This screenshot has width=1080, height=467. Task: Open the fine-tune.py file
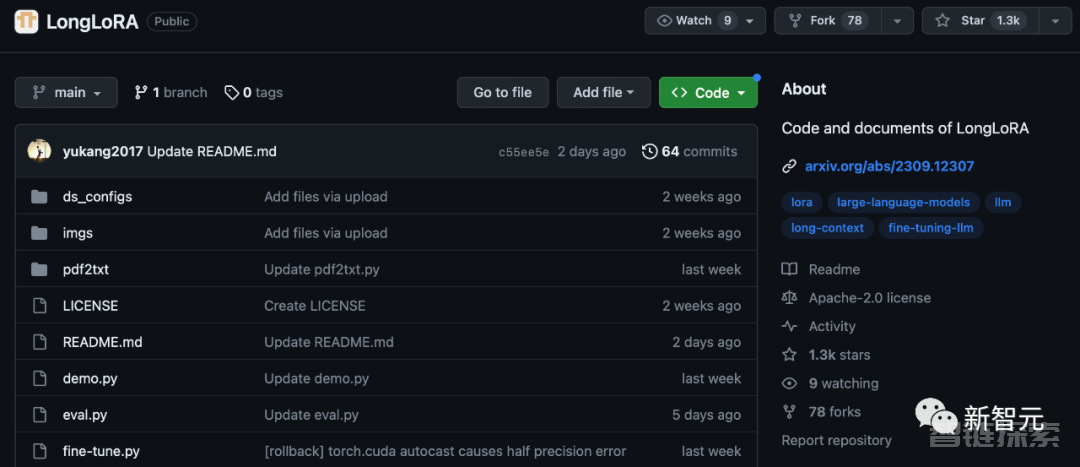[101, 452]
